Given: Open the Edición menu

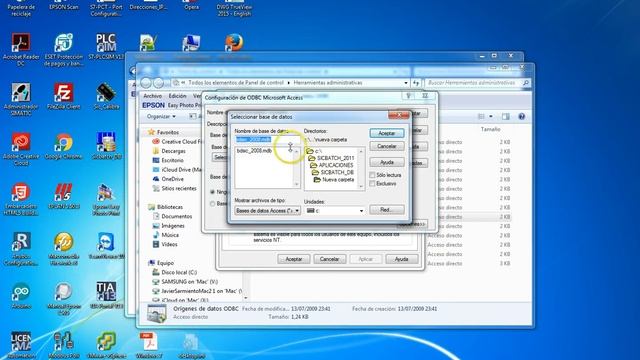Looking at the screenshot, I should point(178,96).
